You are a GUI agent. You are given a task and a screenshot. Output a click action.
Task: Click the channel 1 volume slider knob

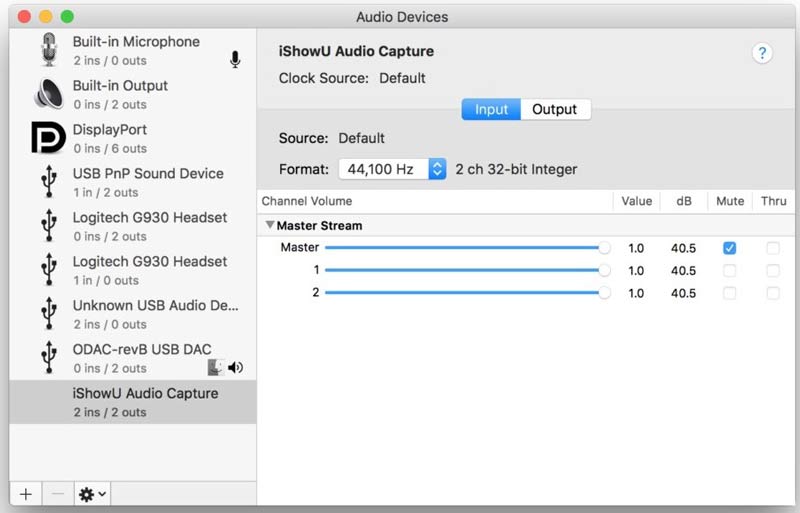(604, 271)
